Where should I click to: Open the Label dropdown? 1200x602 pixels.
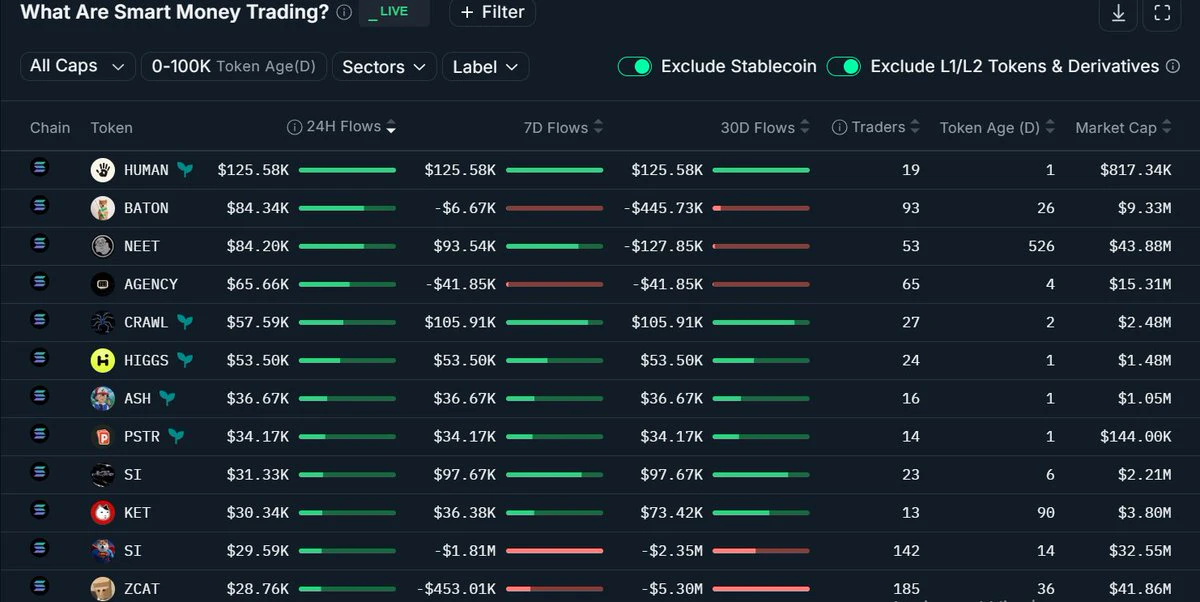(485, 67)
